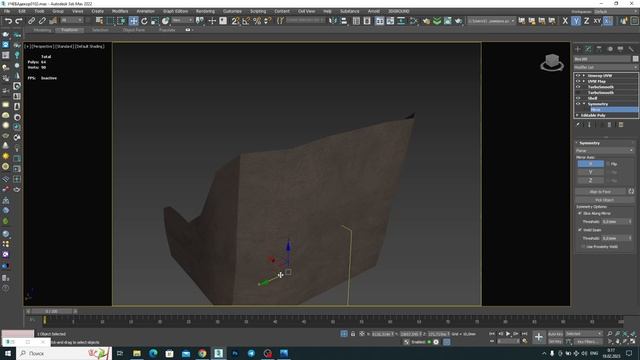Open the Render Setup teapot icon
640x360 pixels.
(426, 21)
